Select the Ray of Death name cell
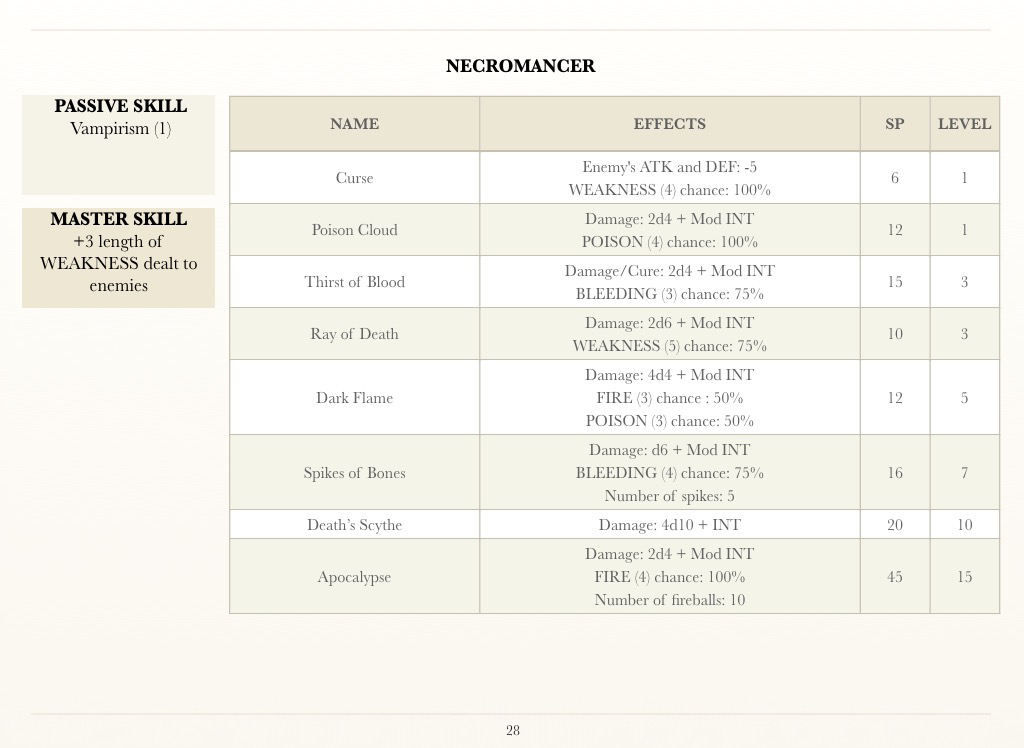Image resolution: width=1024 pixels, height=748 pixels. pyautogui.click(x=354, y=334)
